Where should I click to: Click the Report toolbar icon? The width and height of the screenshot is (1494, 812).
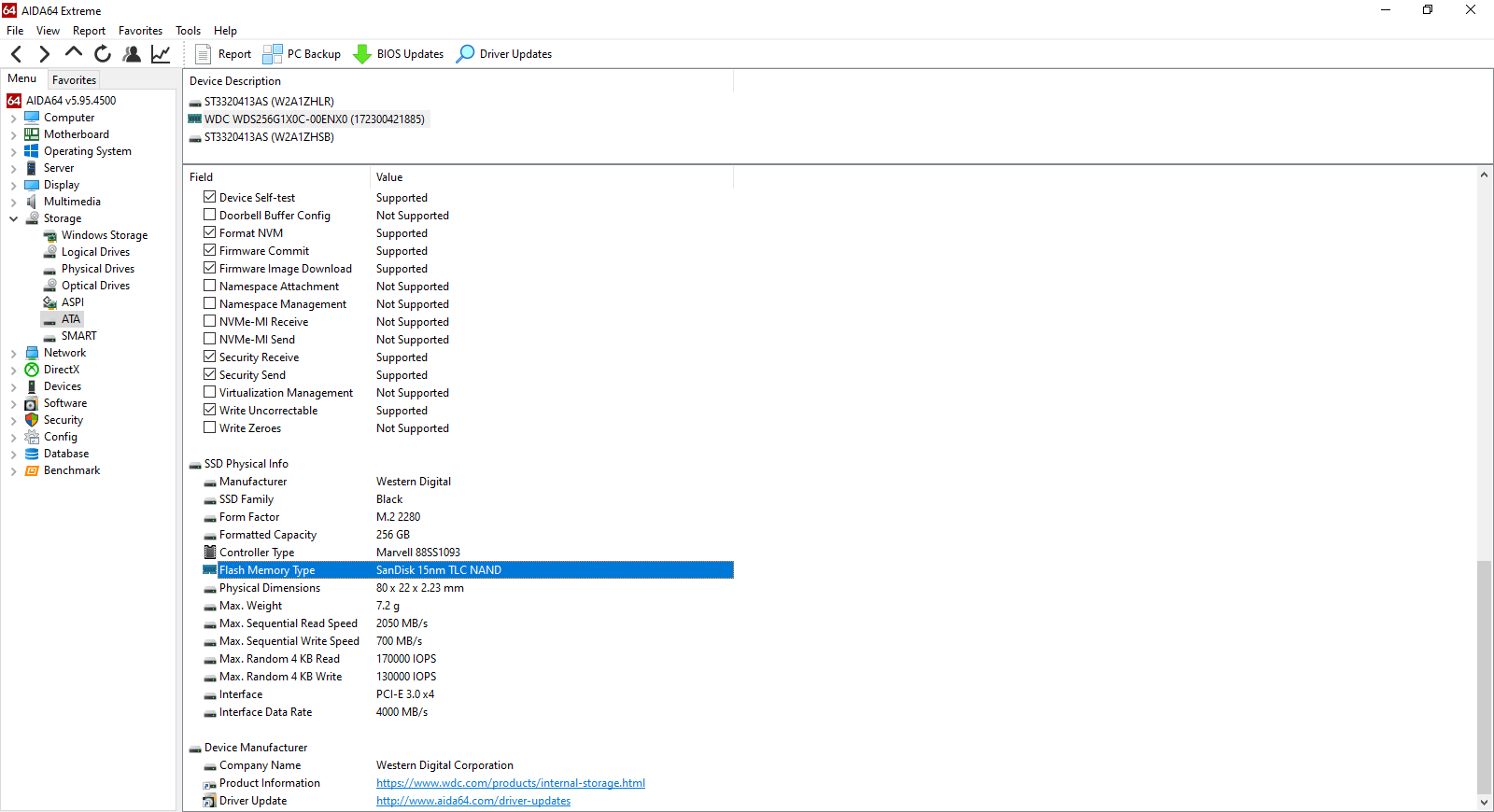point(223,54)
